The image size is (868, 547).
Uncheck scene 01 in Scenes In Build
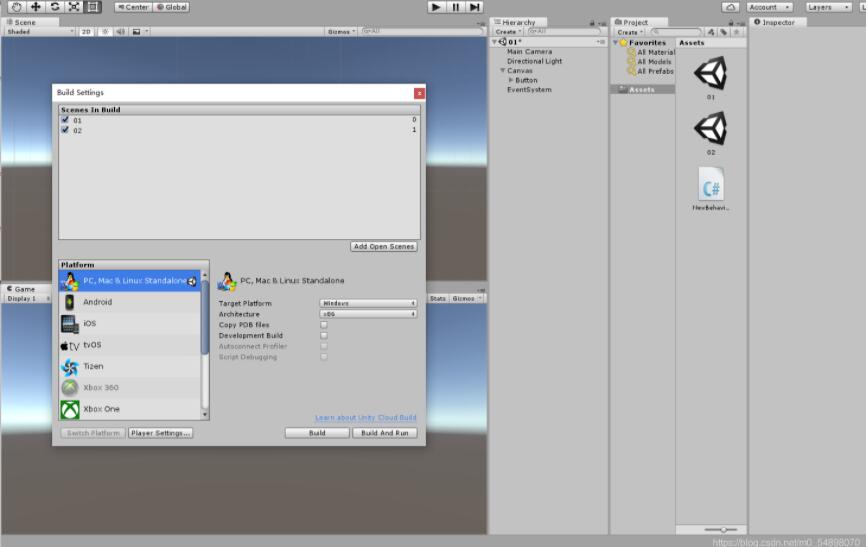(x=65, y=120)
